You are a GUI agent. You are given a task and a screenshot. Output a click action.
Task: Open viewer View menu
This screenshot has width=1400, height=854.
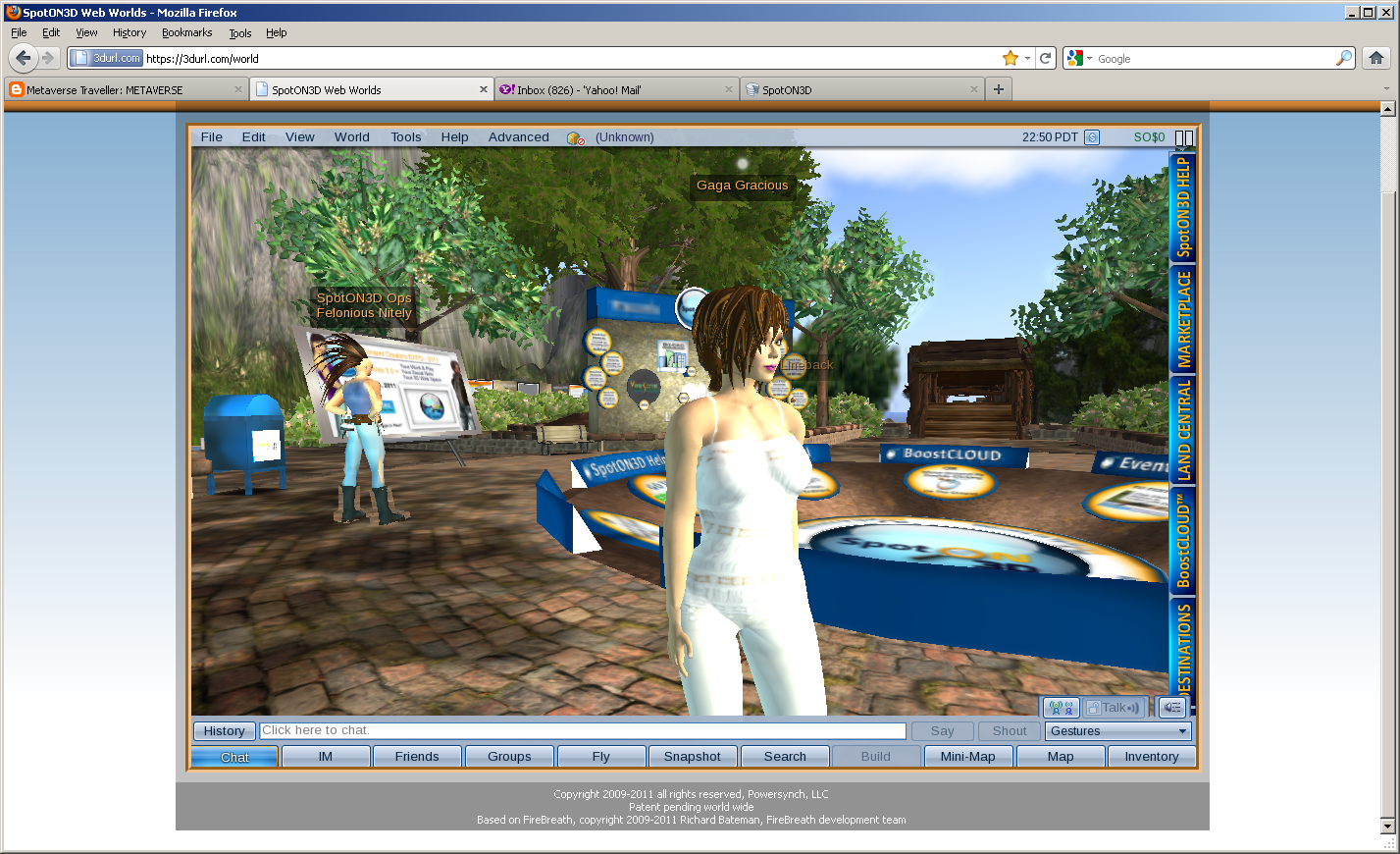point(300,137)
